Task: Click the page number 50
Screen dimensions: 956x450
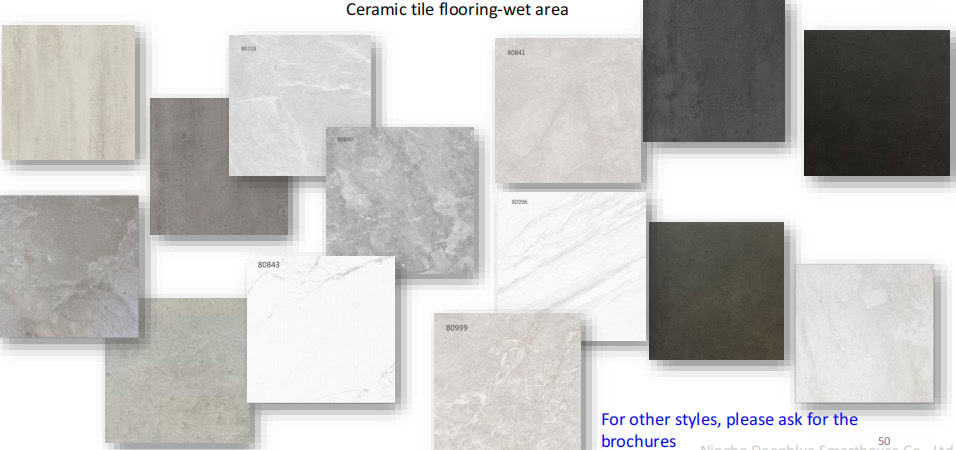Action: pos(883,440)
